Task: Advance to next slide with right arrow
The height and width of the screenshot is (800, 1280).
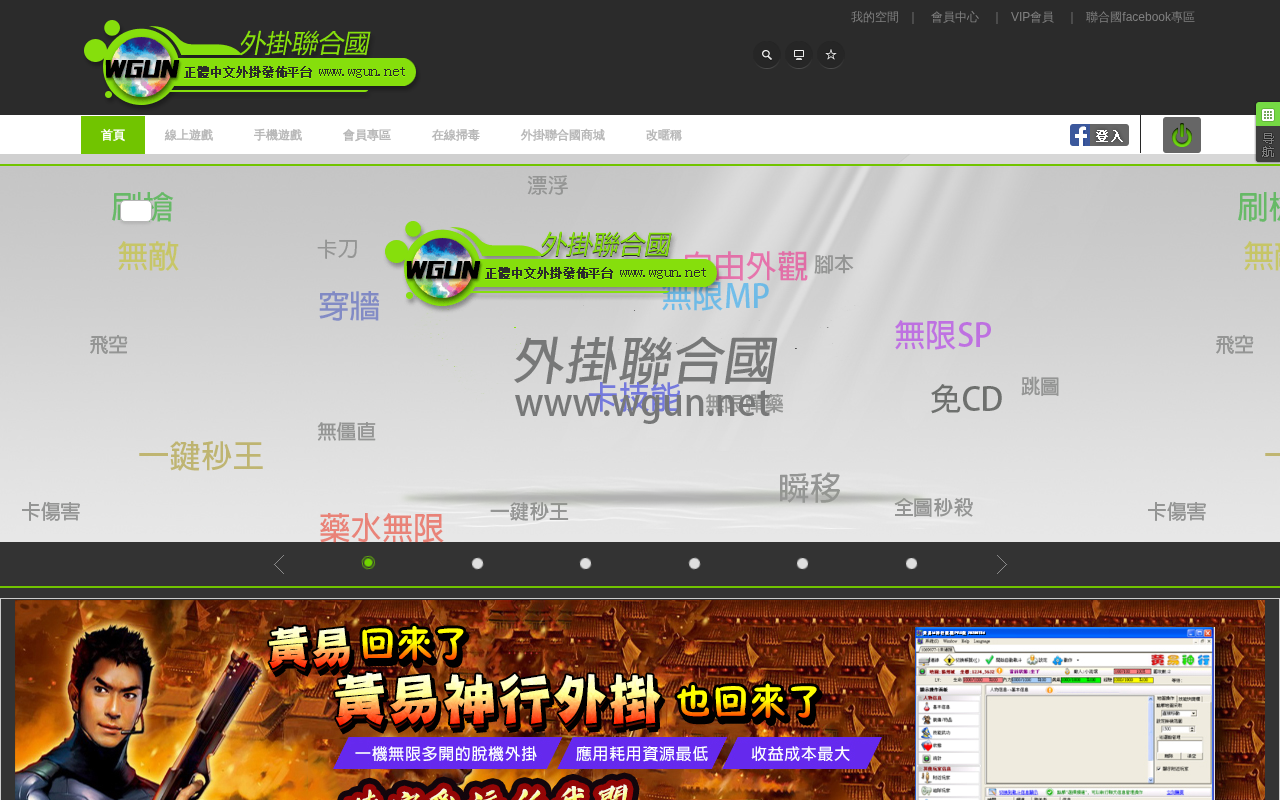Action: (x=1001, y=565)
